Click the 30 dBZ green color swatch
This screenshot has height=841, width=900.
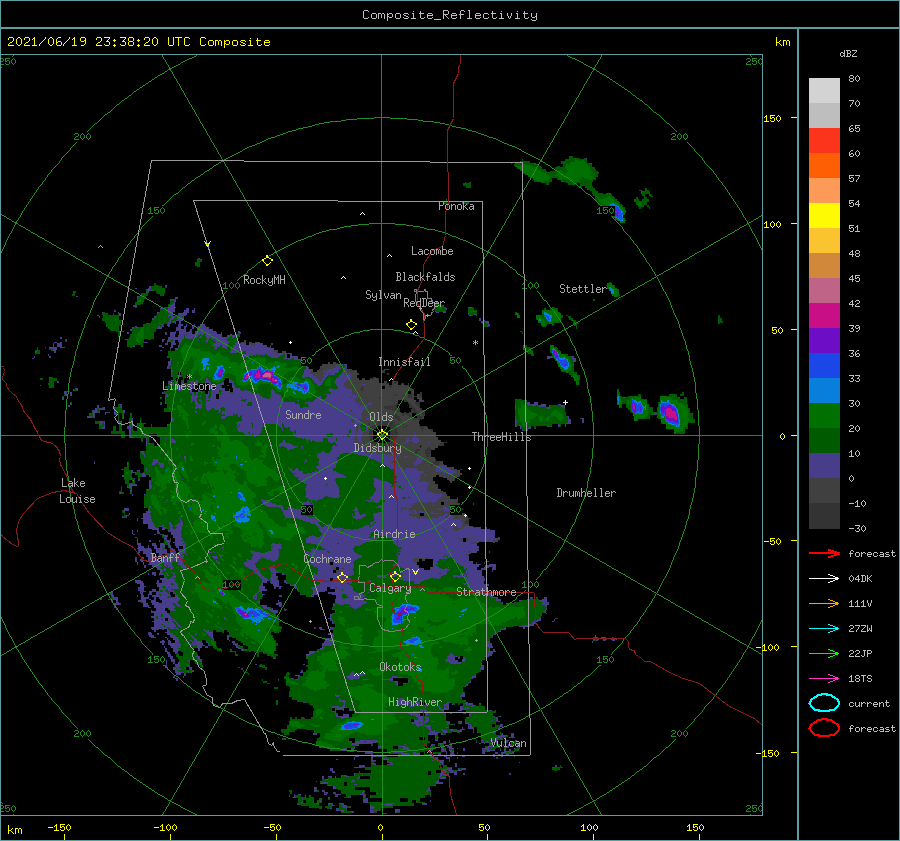[824, 416]
